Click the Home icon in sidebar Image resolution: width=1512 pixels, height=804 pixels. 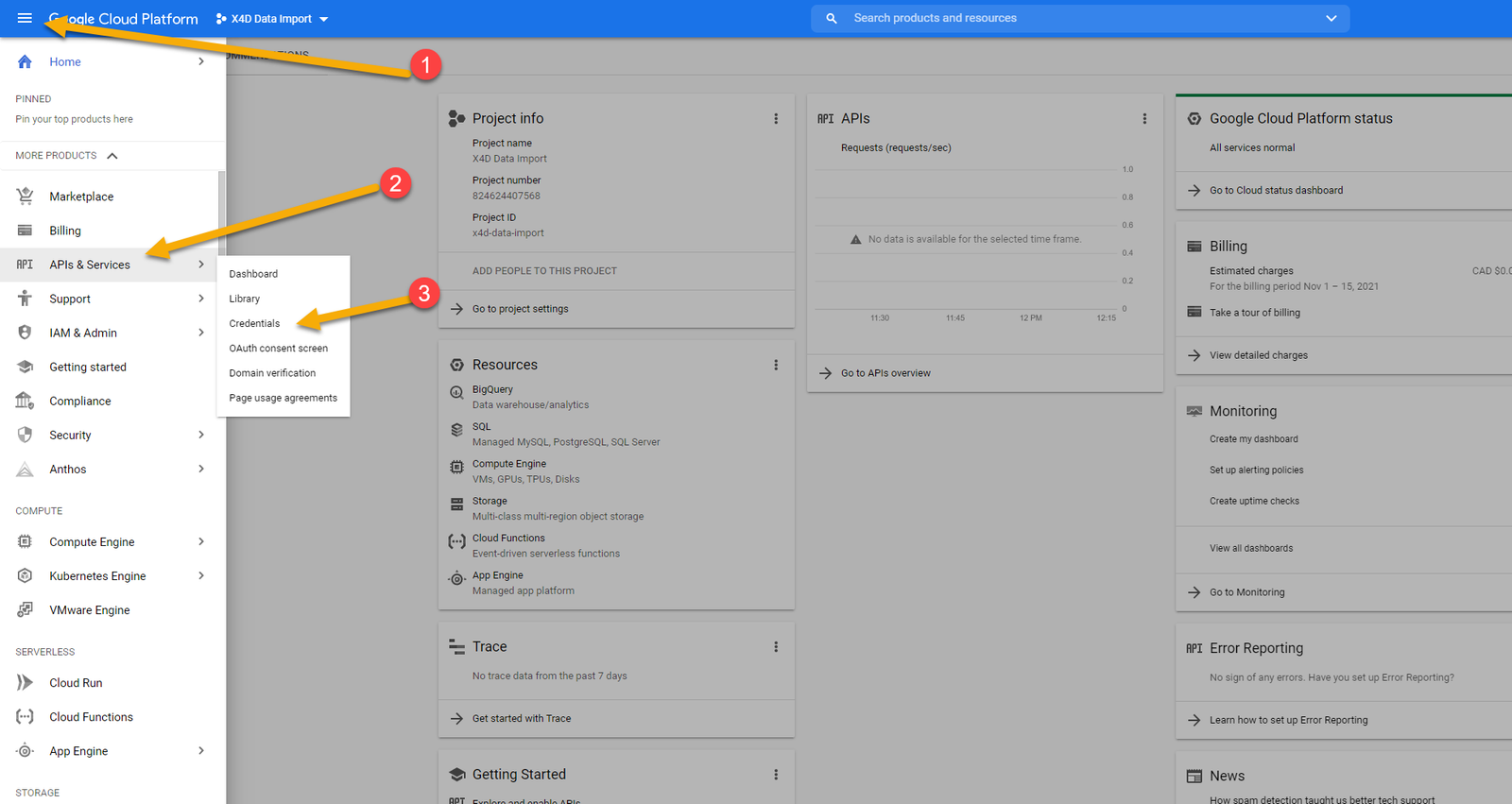click(x=26, y=62)
